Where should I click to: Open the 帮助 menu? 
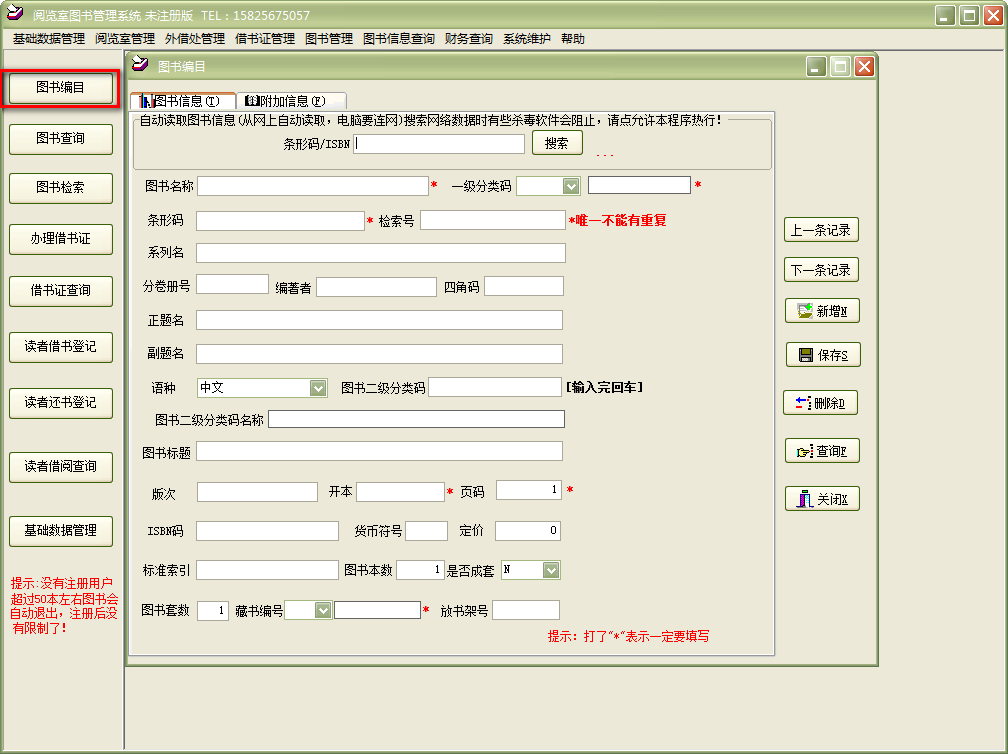click(573, 39)
